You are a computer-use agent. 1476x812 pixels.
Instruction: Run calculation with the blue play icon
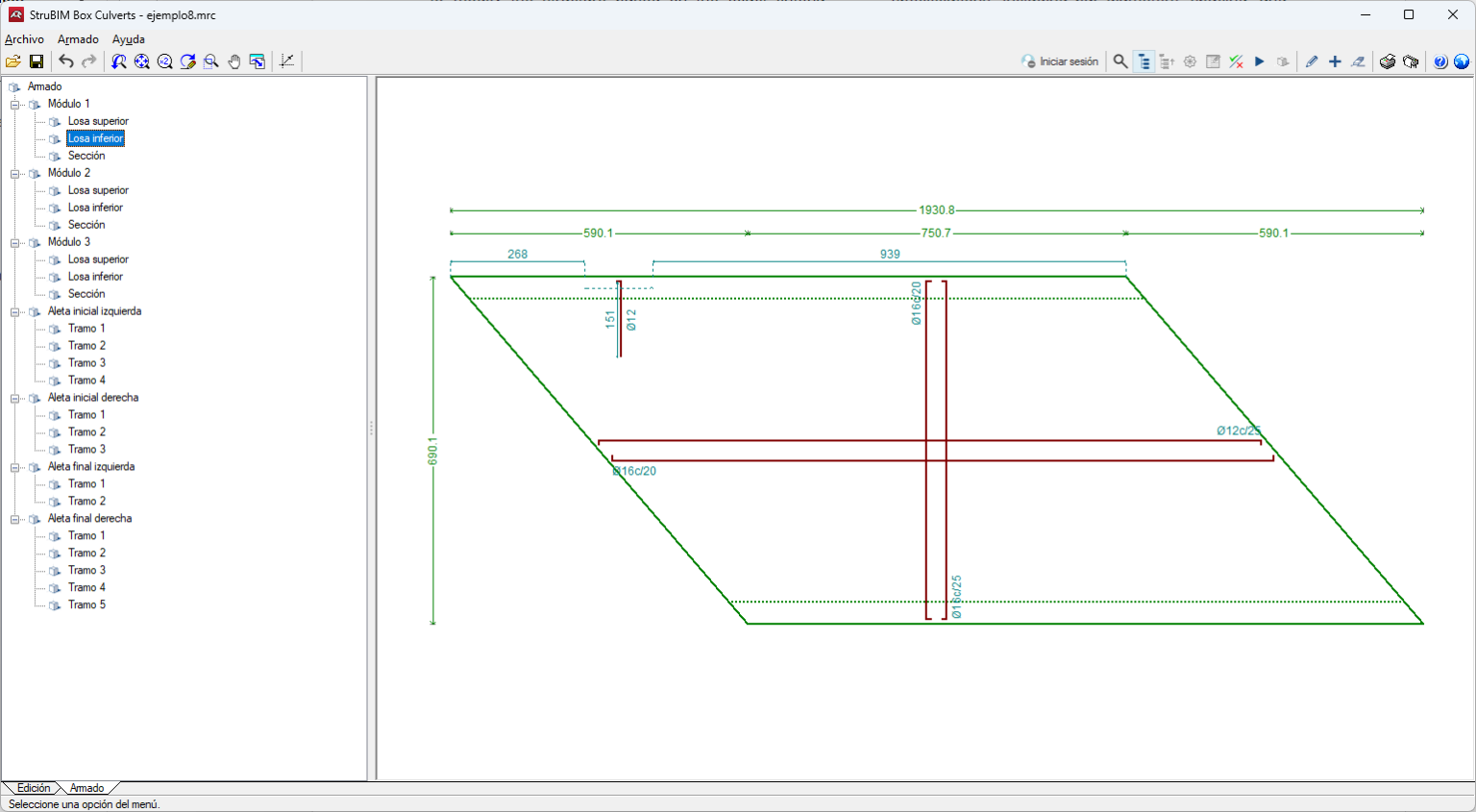1260,61
